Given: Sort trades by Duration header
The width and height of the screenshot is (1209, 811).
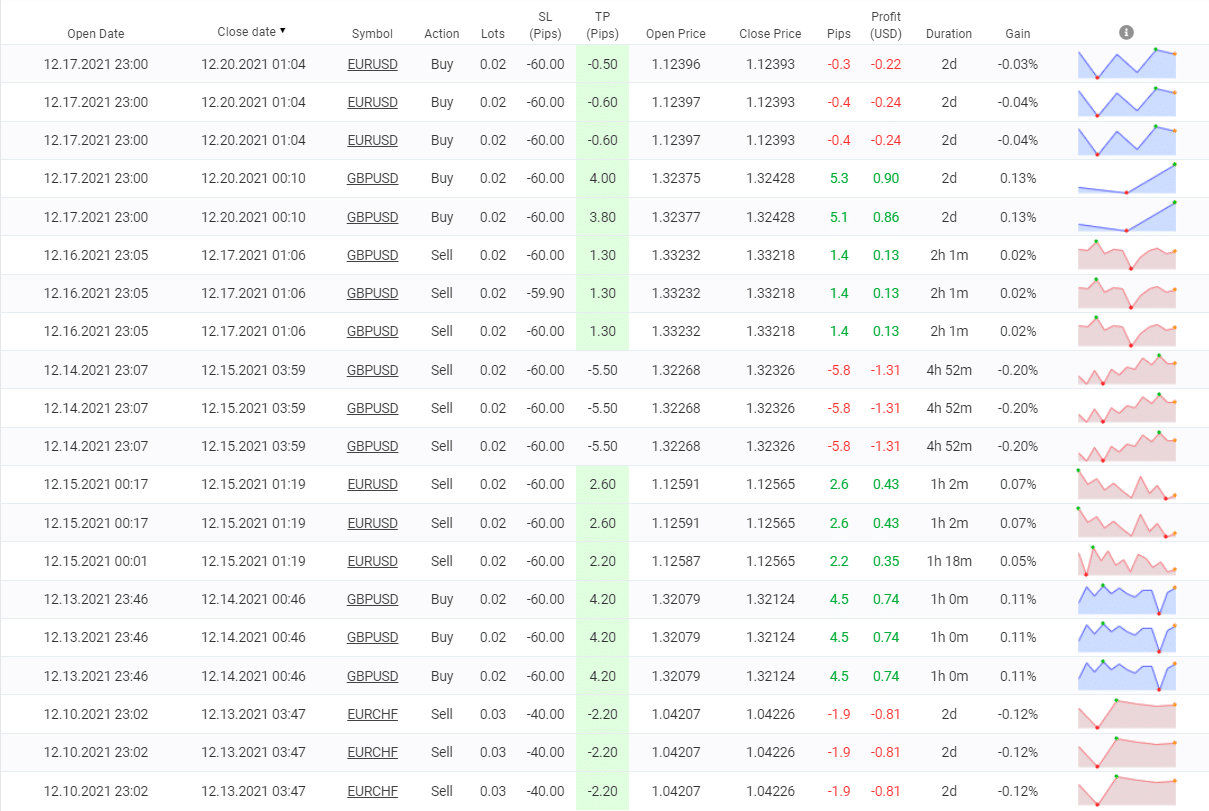Looking at the screenshot, I should pos(948,33).
